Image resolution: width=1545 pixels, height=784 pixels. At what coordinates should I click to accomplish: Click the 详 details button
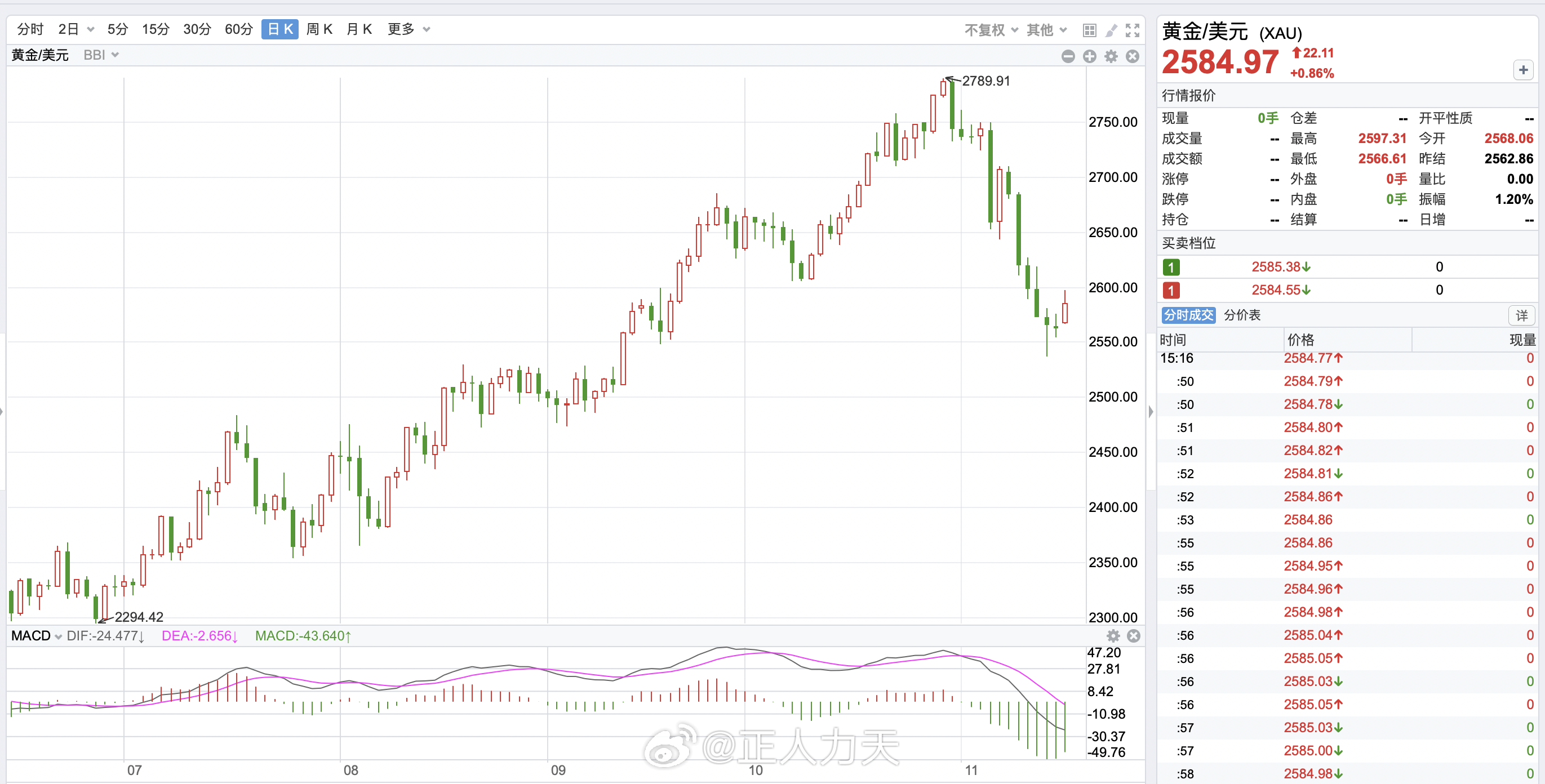pyautogui.click(x=1521, y=315)
